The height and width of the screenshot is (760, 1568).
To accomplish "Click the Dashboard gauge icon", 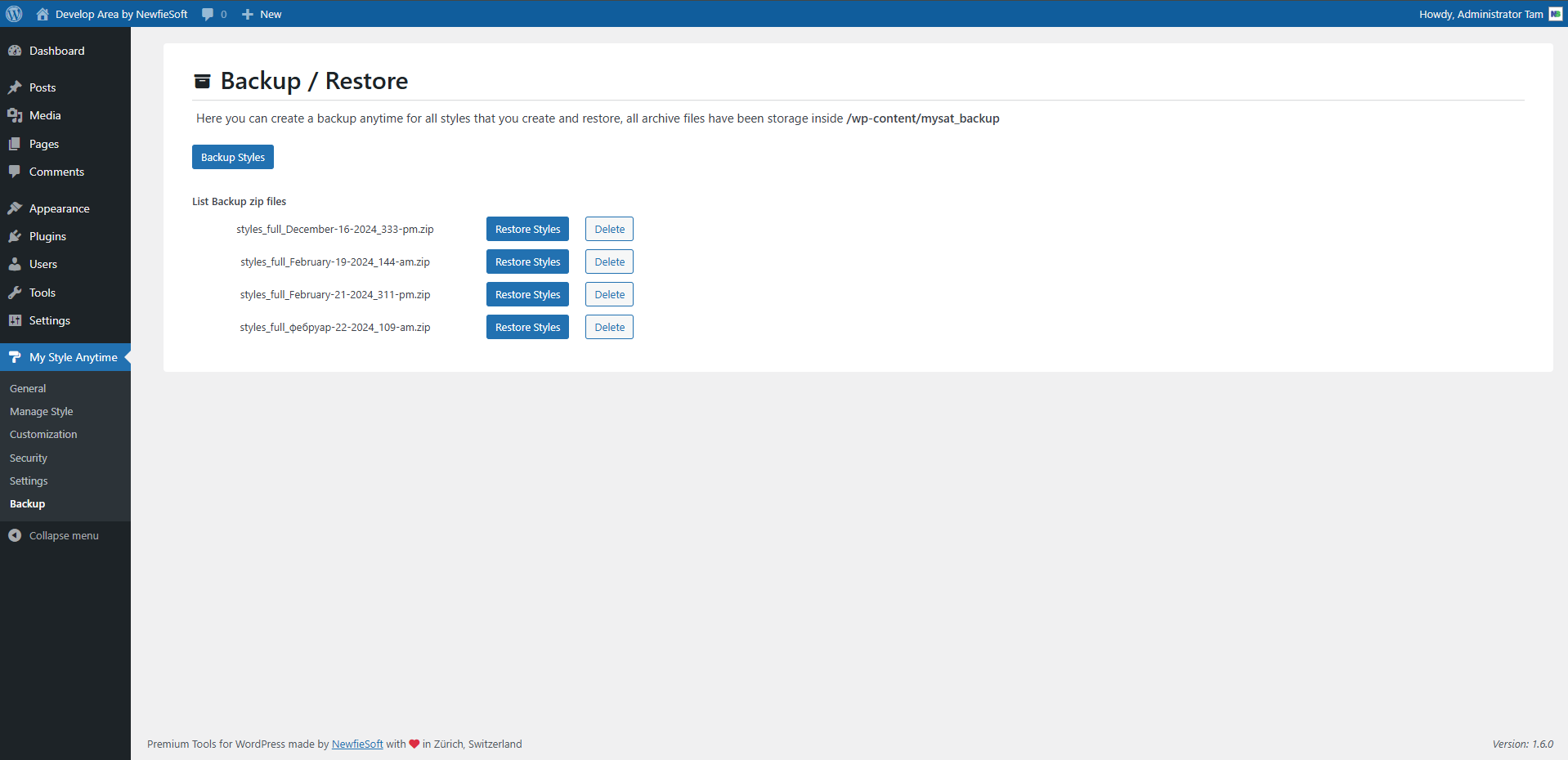I will click(15, 51).
